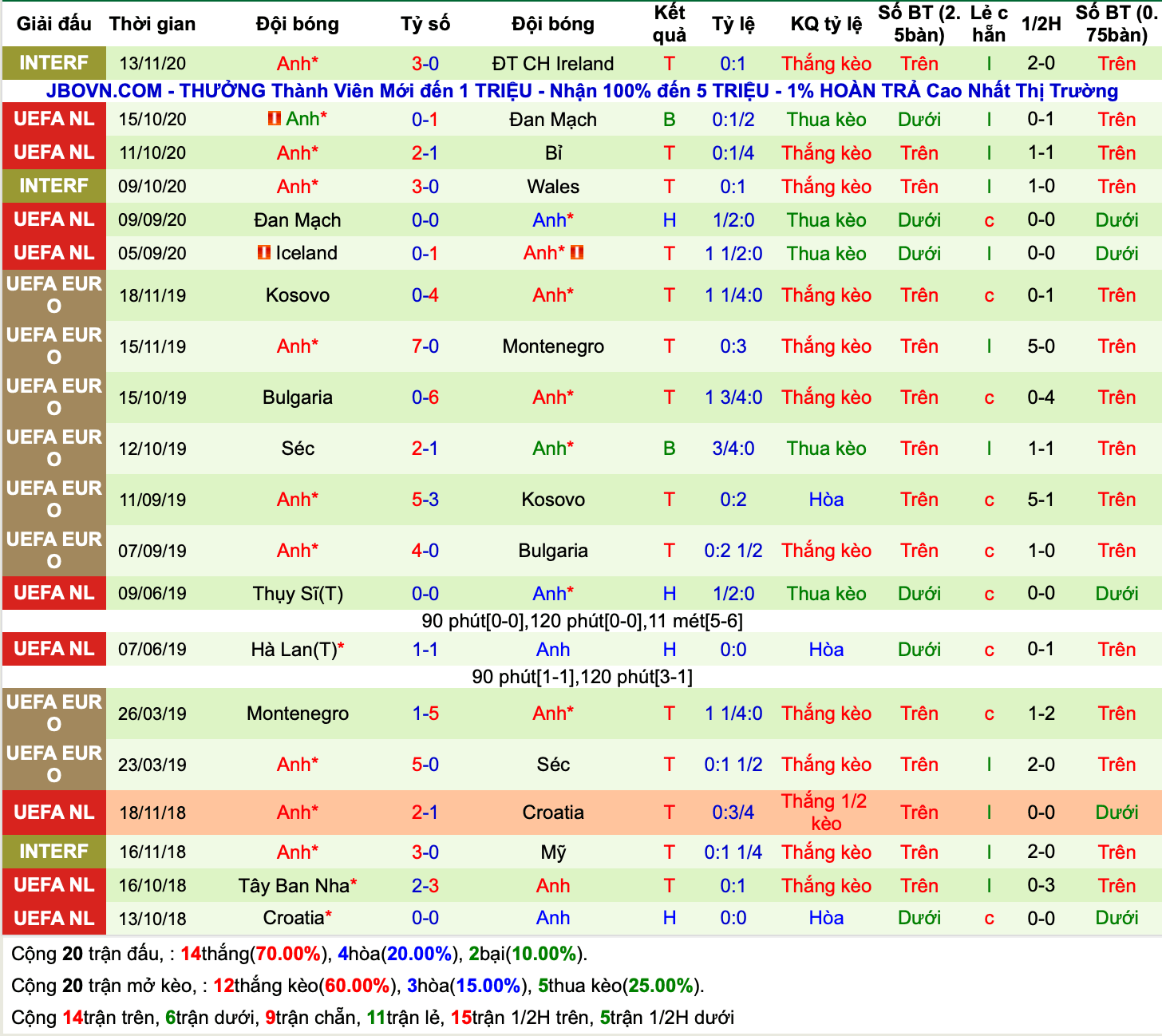Click the 23/03/19 date cell
The width and height of the screenshot is (1162, 1036).
(152, 765)
